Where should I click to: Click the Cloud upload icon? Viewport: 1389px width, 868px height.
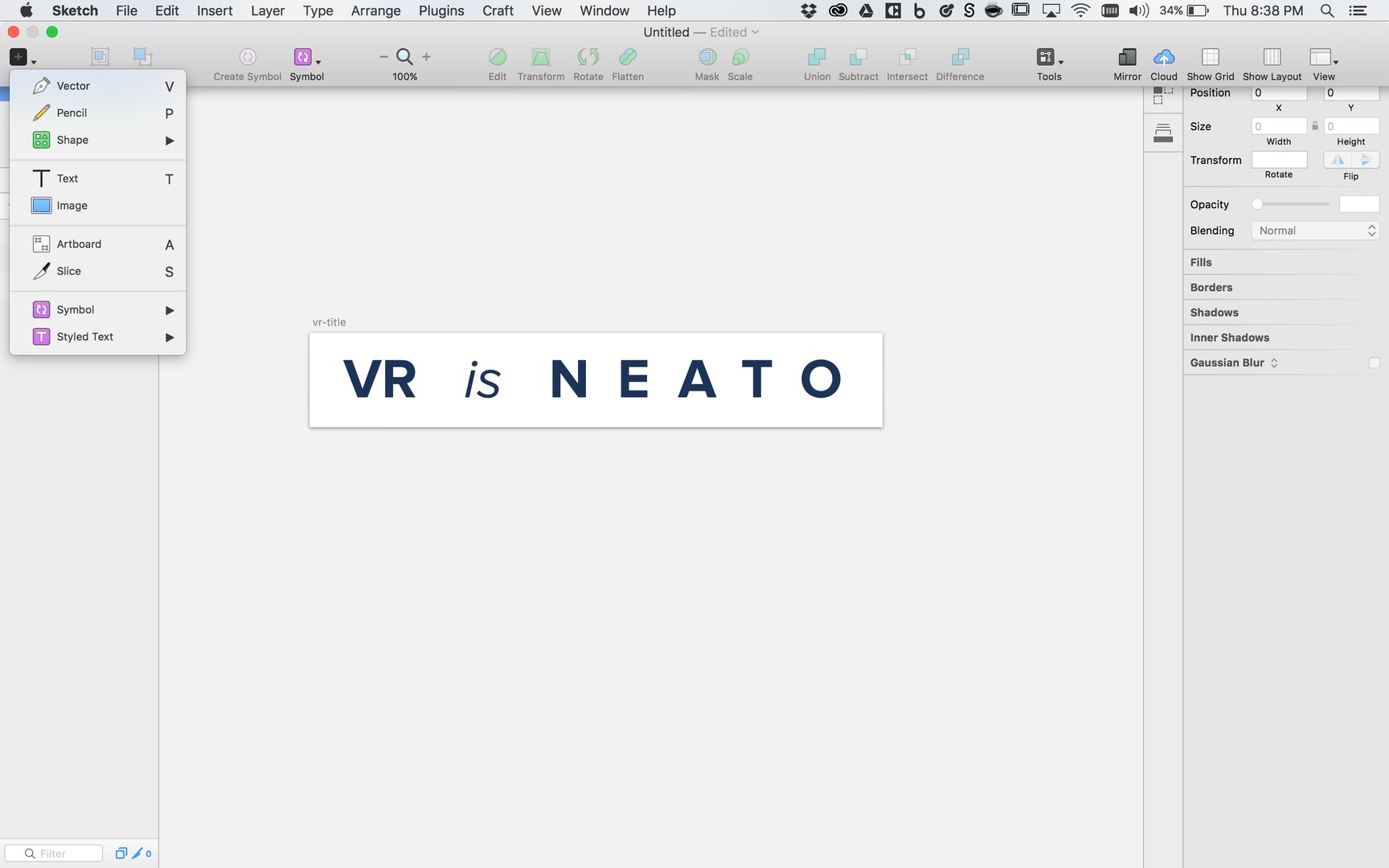point(1163,58)
